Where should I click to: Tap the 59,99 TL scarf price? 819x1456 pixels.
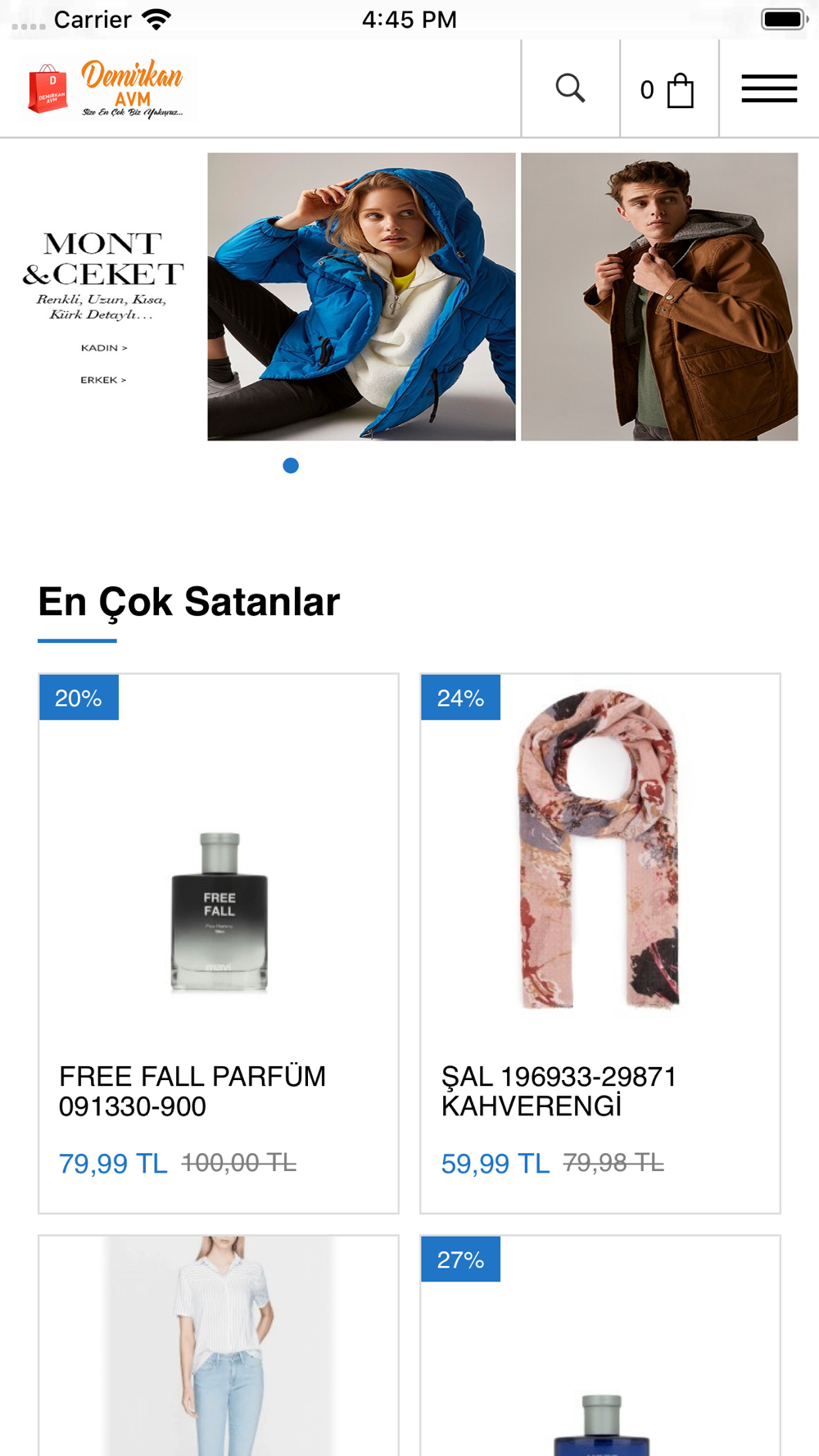495,1163
